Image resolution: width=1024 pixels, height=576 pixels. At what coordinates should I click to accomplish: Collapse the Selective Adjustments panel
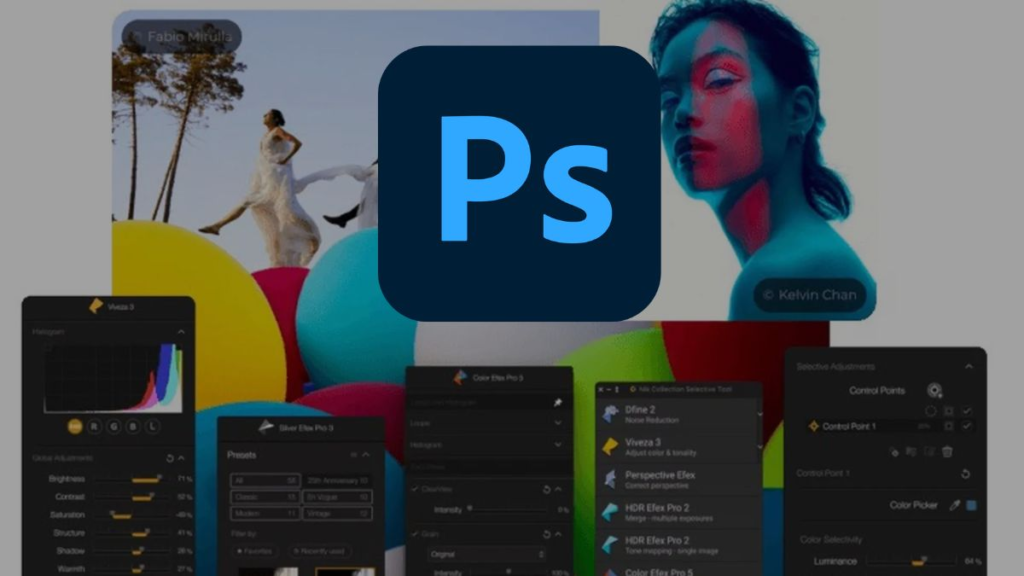coord(968,367)
